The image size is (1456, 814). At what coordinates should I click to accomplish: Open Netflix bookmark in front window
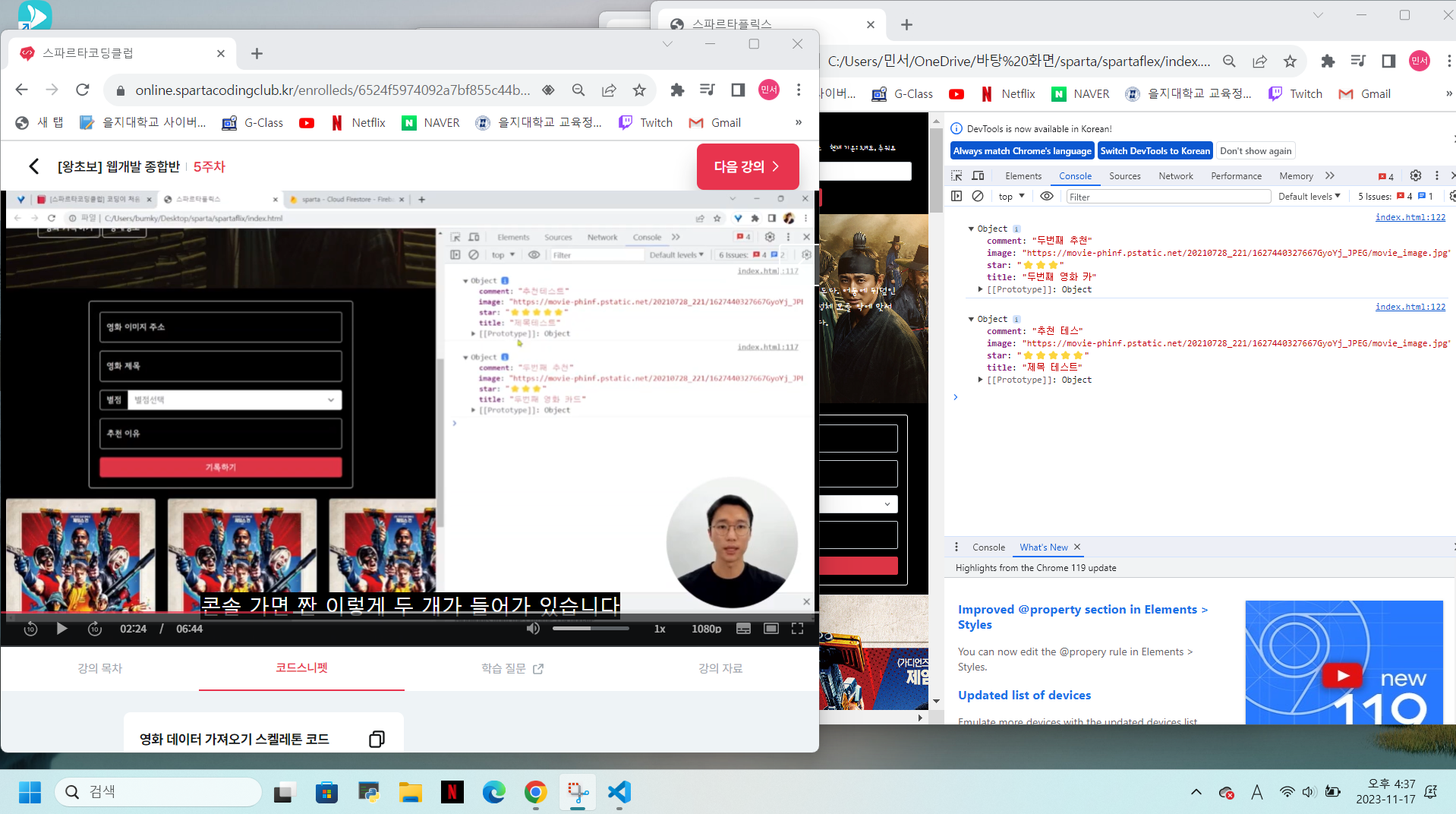pos(358,123)
